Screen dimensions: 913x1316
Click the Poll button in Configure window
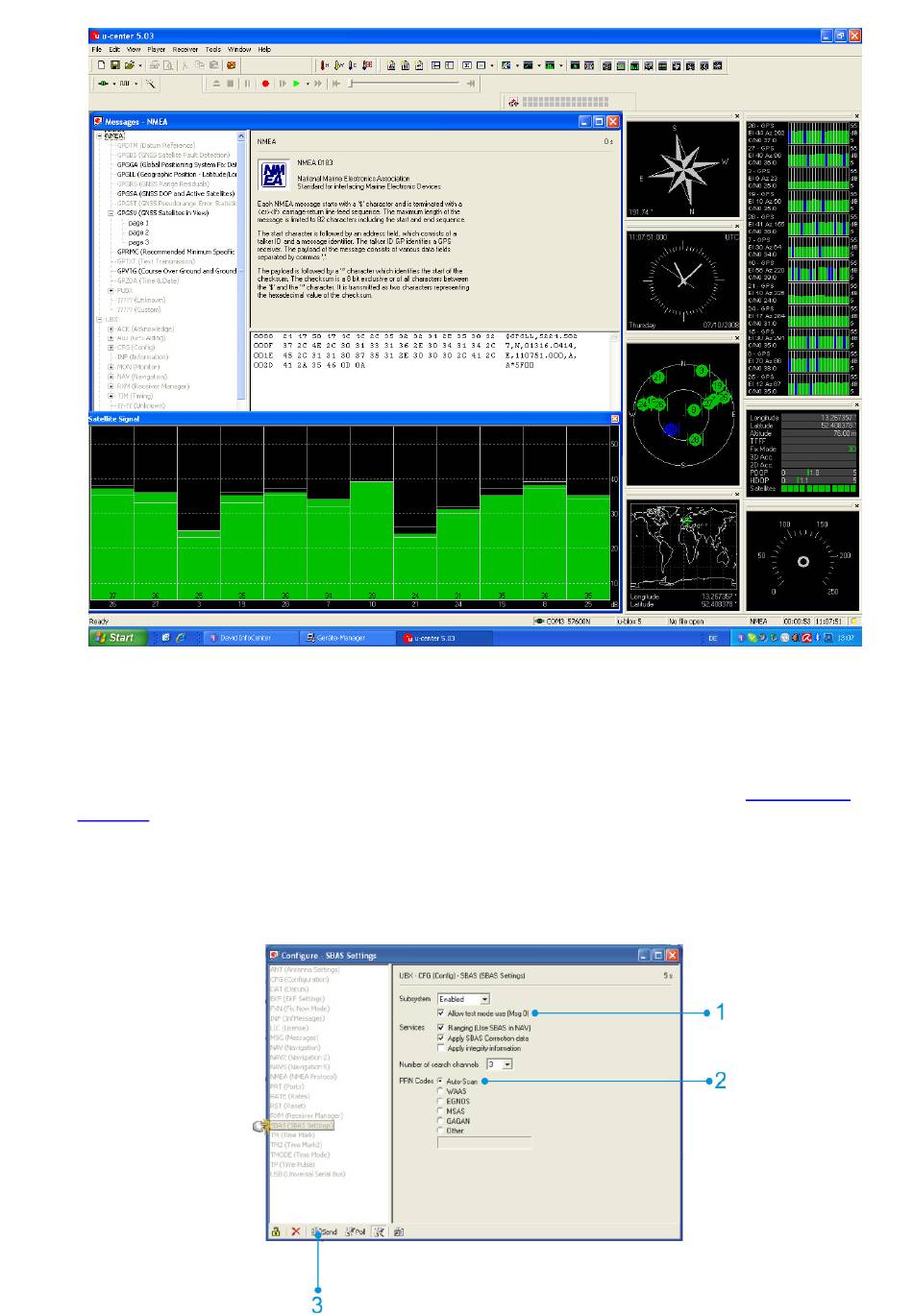point(356,1231)
